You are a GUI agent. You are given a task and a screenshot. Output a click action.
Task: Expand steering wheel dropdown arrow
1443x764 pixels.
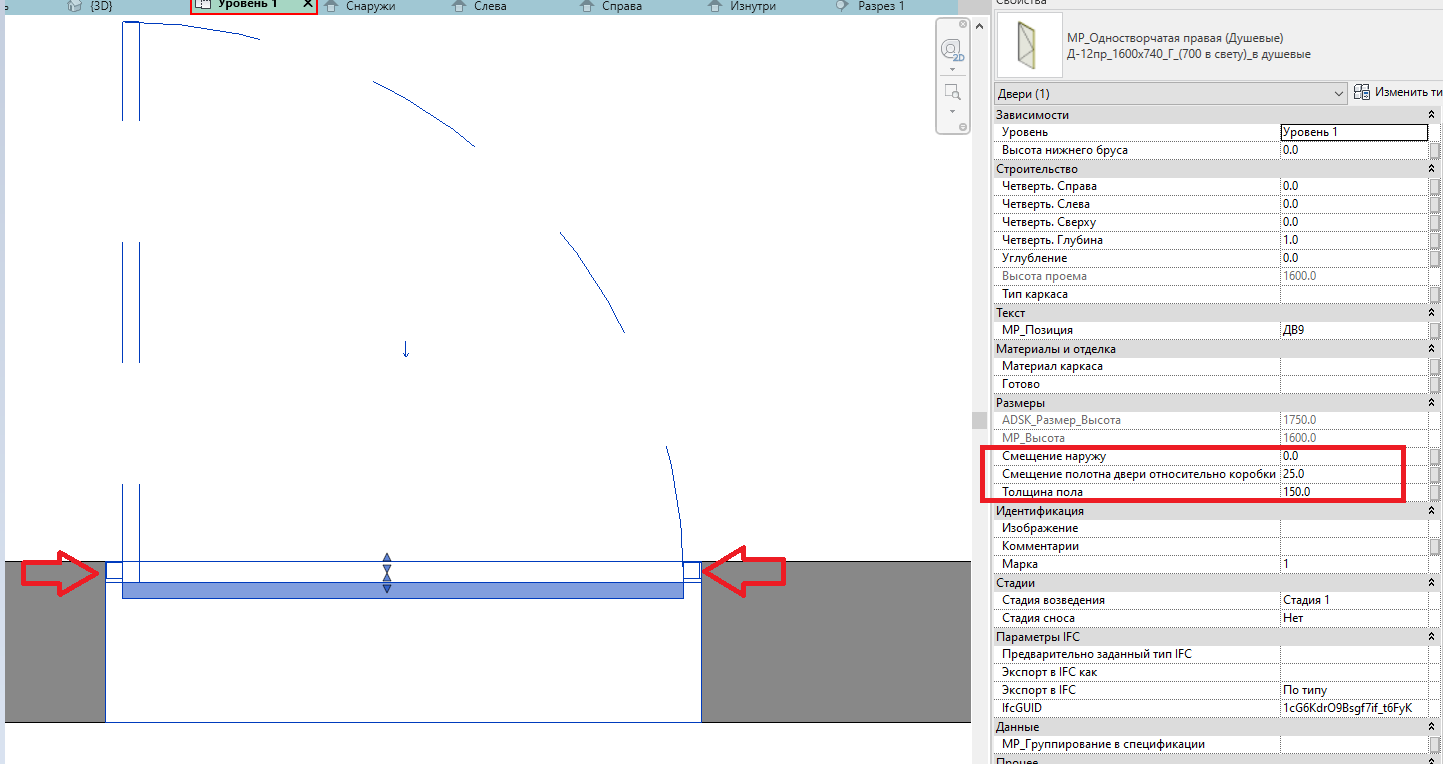pyautogui.click(x=952, y=70)
